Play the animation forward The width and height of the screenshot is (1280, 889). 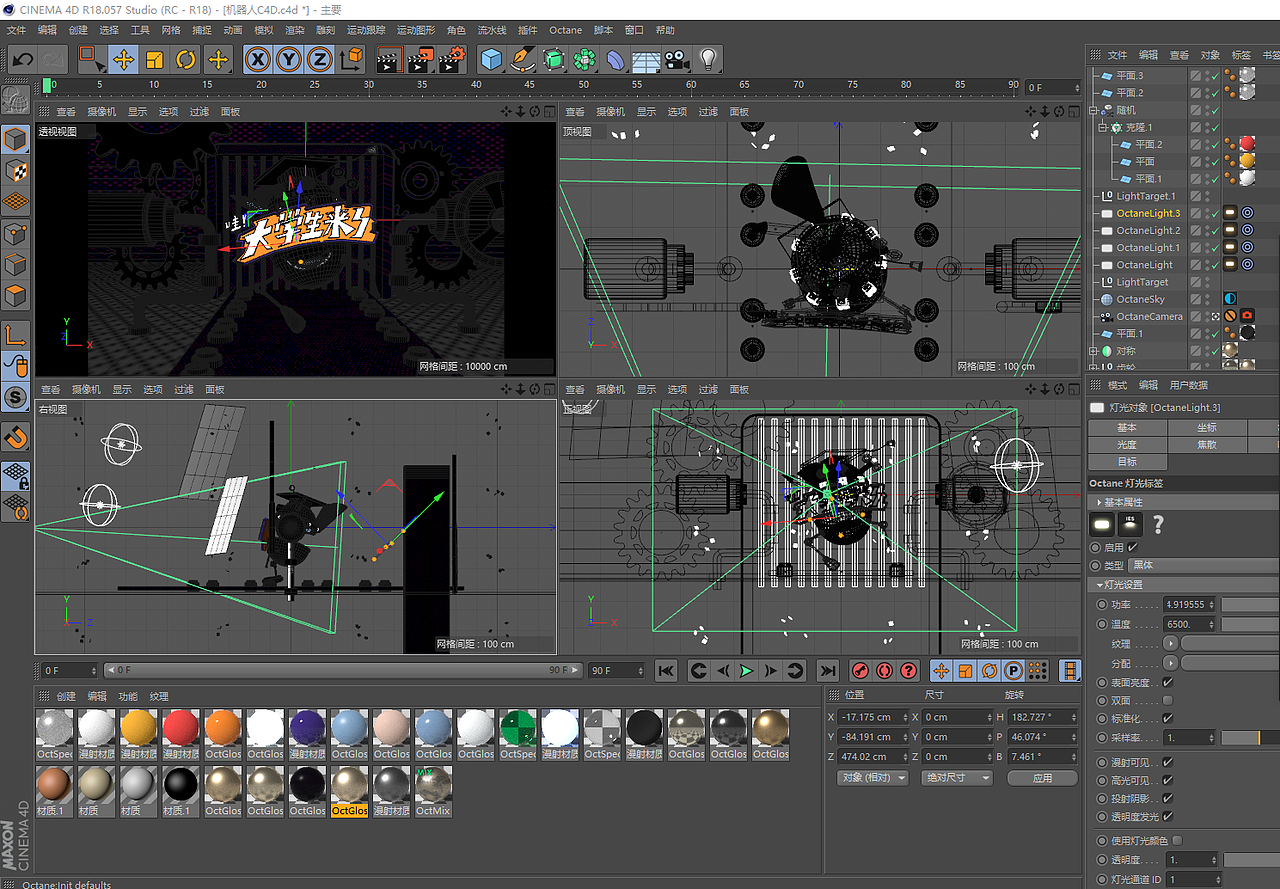pos(747,670)
